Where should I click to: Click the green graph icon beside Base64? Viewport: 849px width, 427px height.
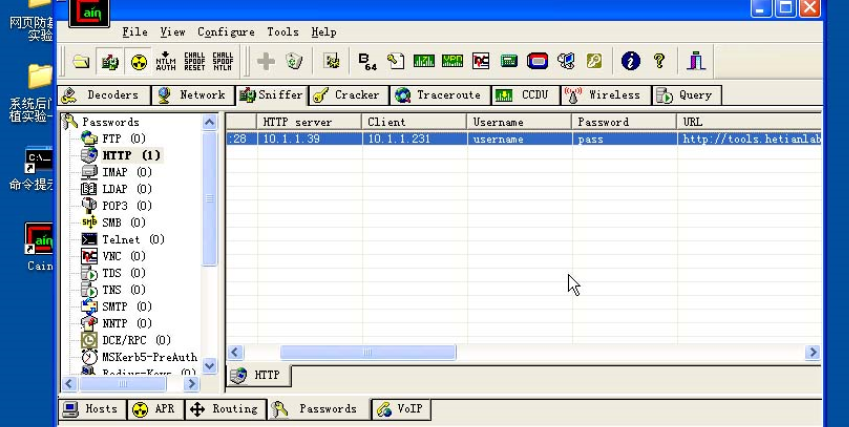[x=424, y=61]
